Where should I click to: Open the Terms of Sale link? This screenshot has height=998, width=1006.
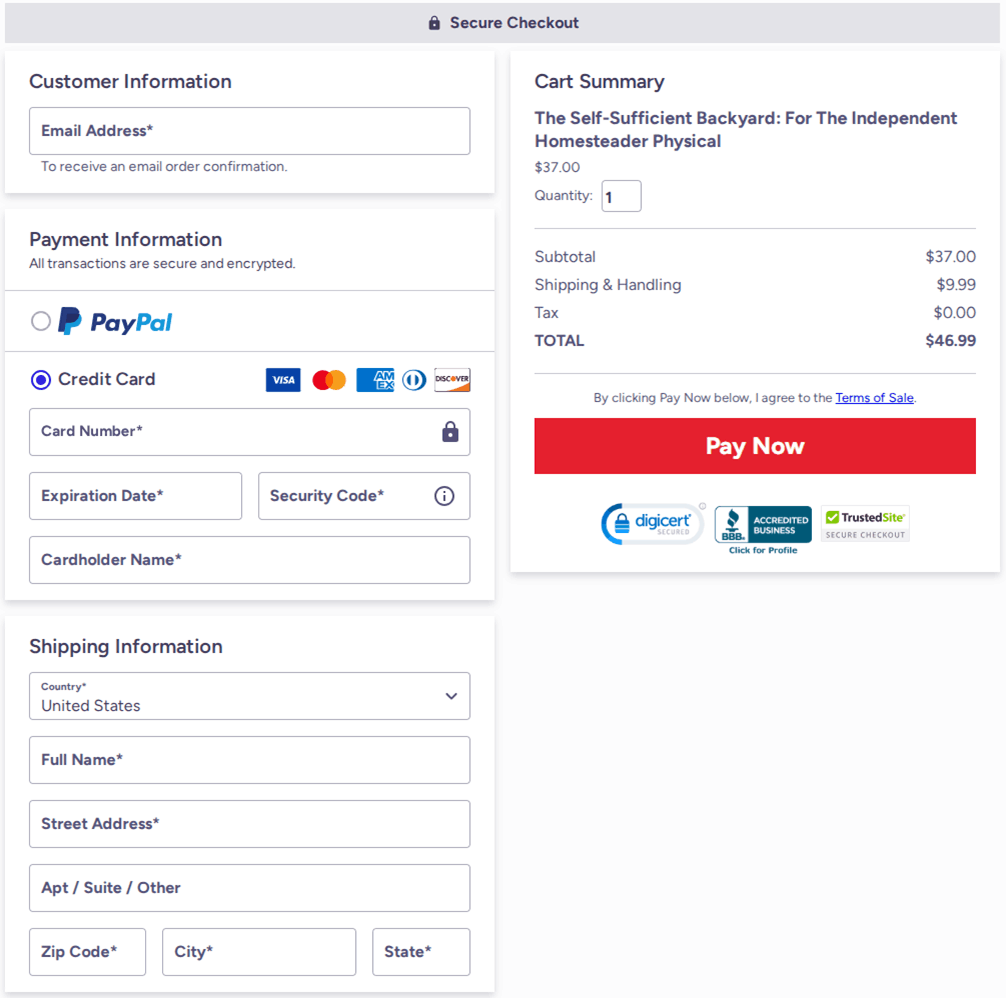click(874, 398)
